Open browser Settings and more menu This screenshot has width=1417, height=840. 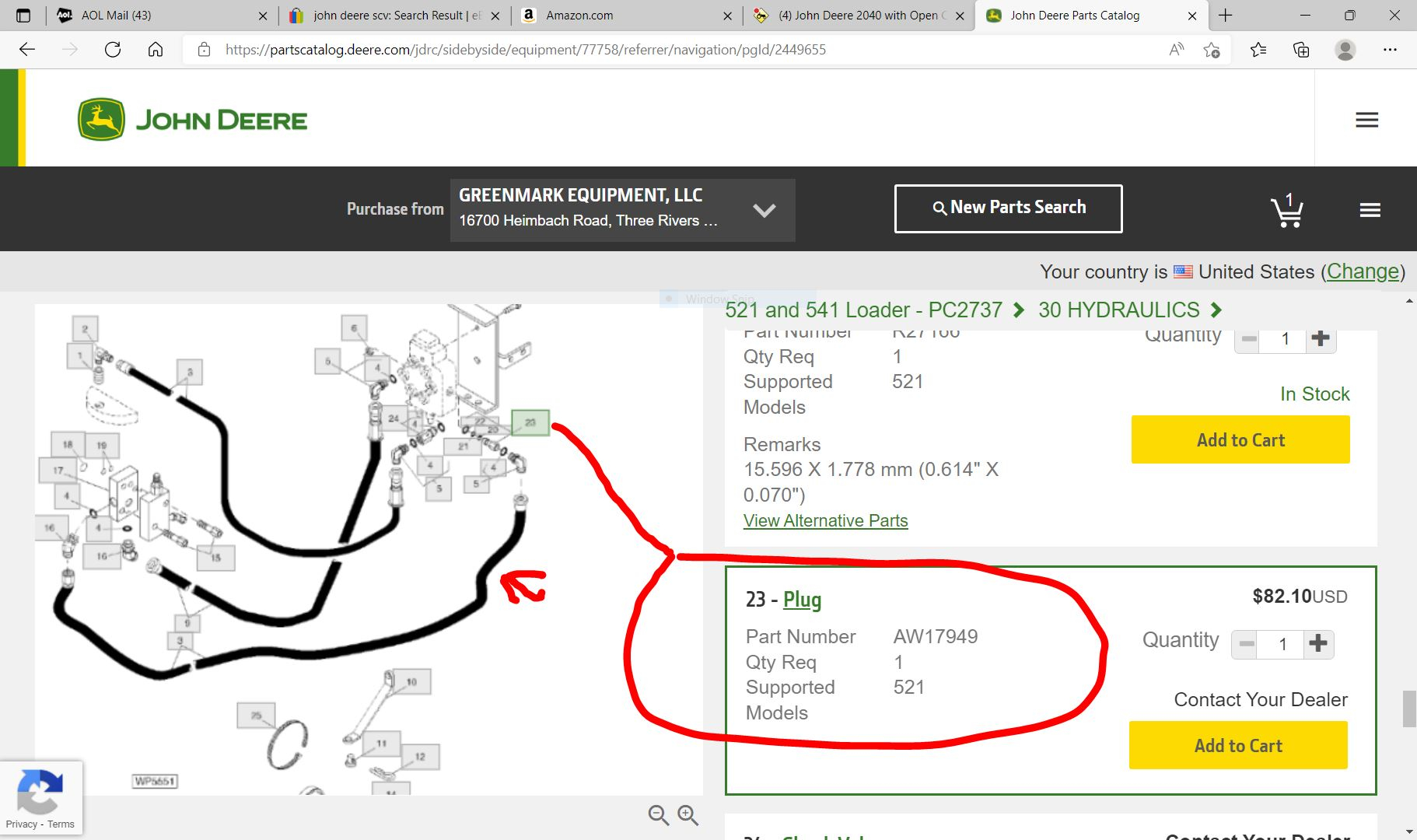click(x=1390, y=50)
